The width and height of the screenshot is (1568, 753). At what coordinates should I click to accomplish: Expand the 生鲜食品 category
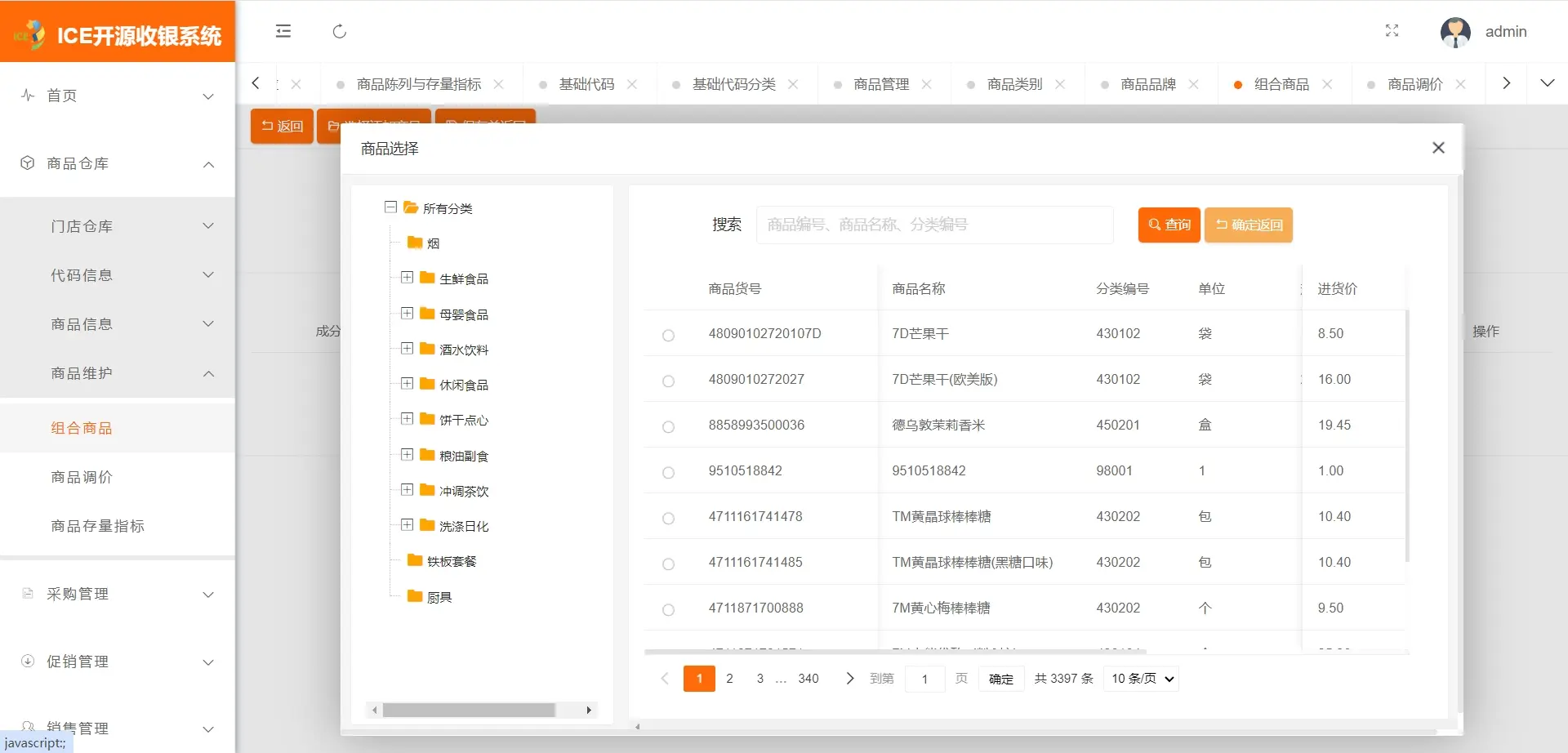pos(407,278)
